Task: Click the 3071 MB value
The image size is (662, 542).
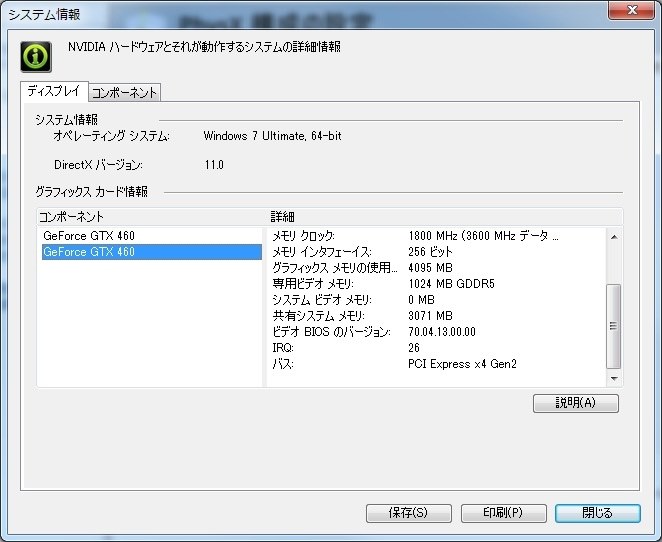Action: click(430, 316)
